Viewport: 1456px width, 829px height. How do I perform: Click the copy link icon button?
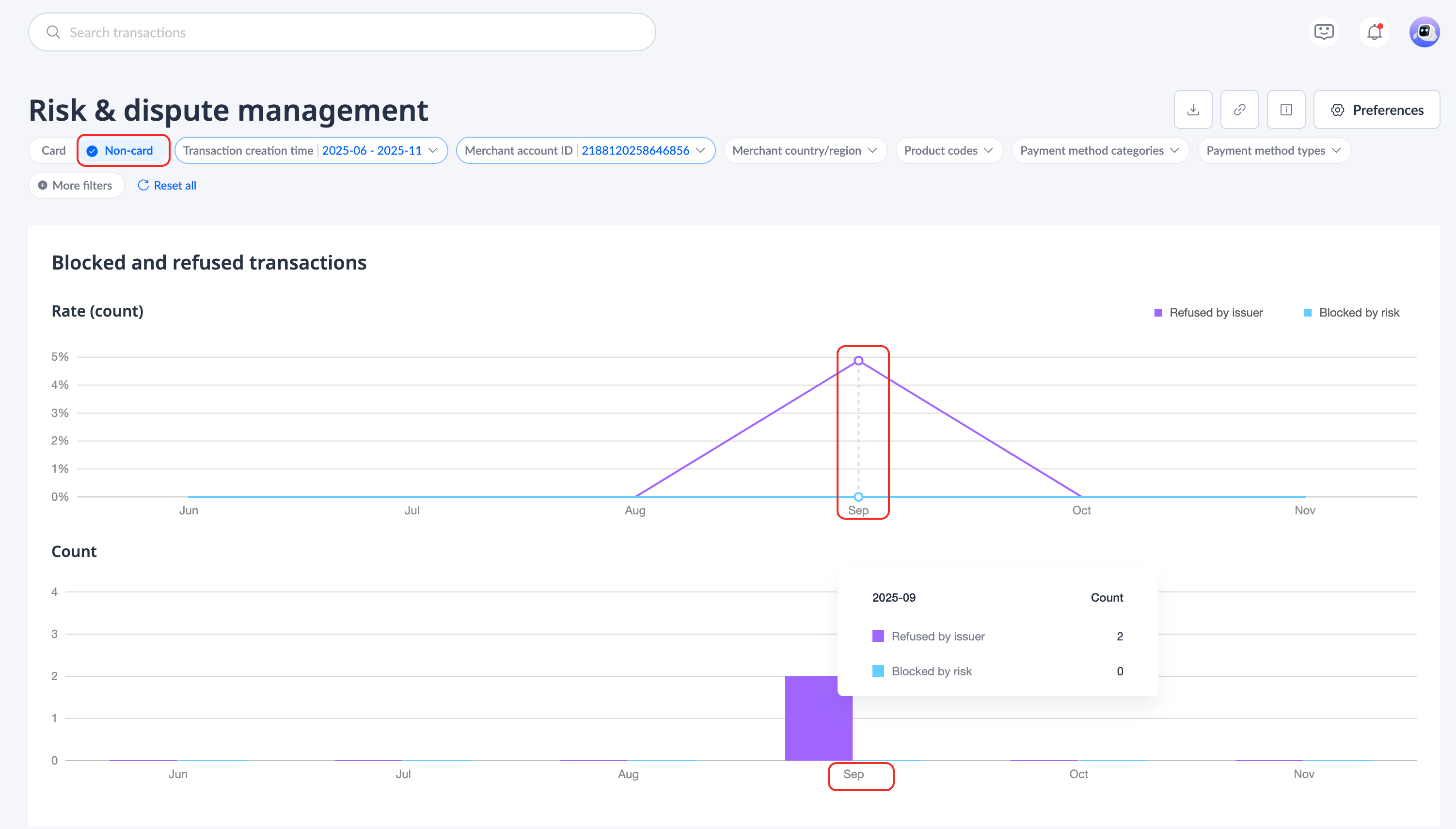[x=1239, y=110]
